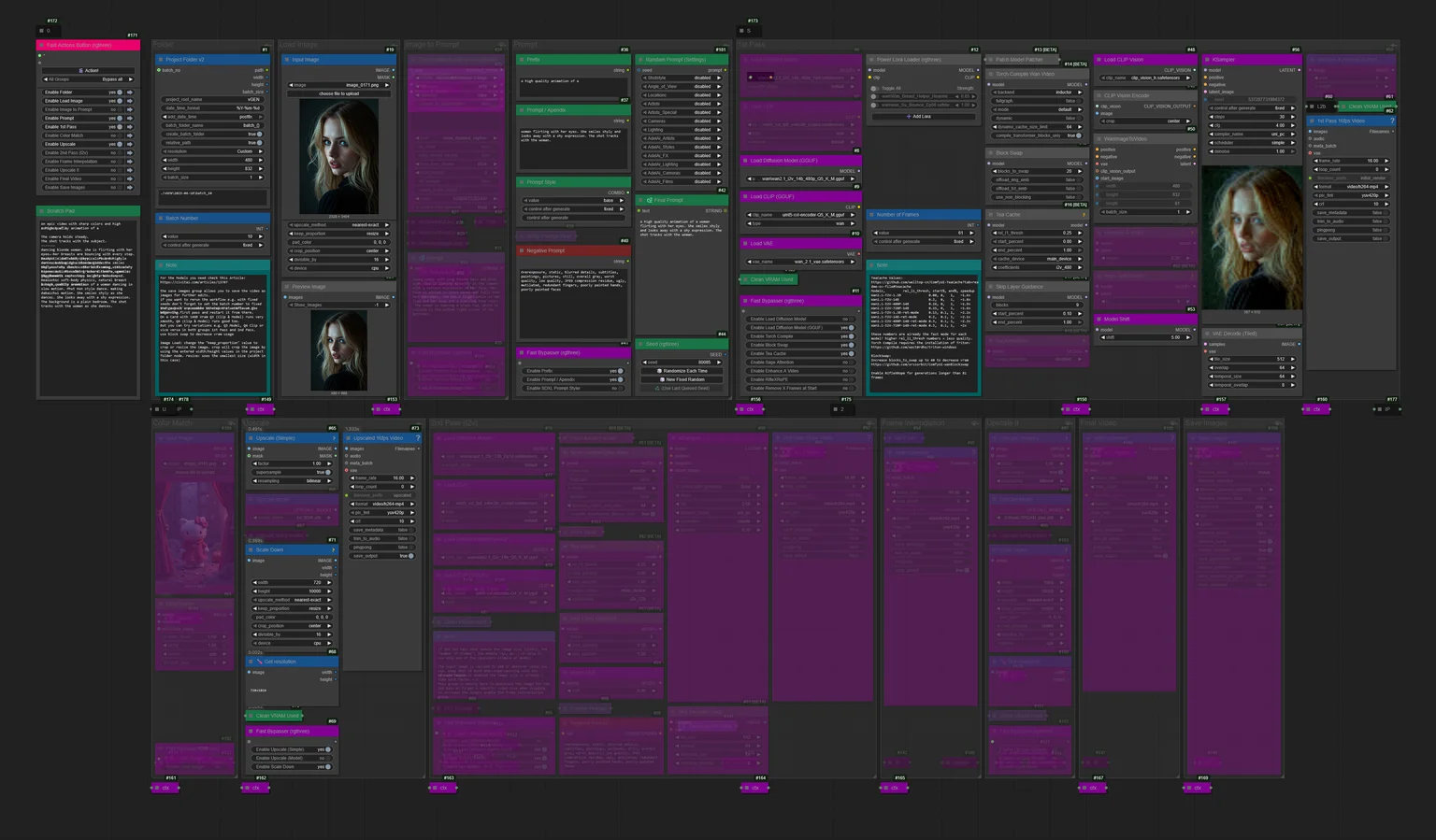Click arrow icon on Enable Save Images row

point(130,187)
